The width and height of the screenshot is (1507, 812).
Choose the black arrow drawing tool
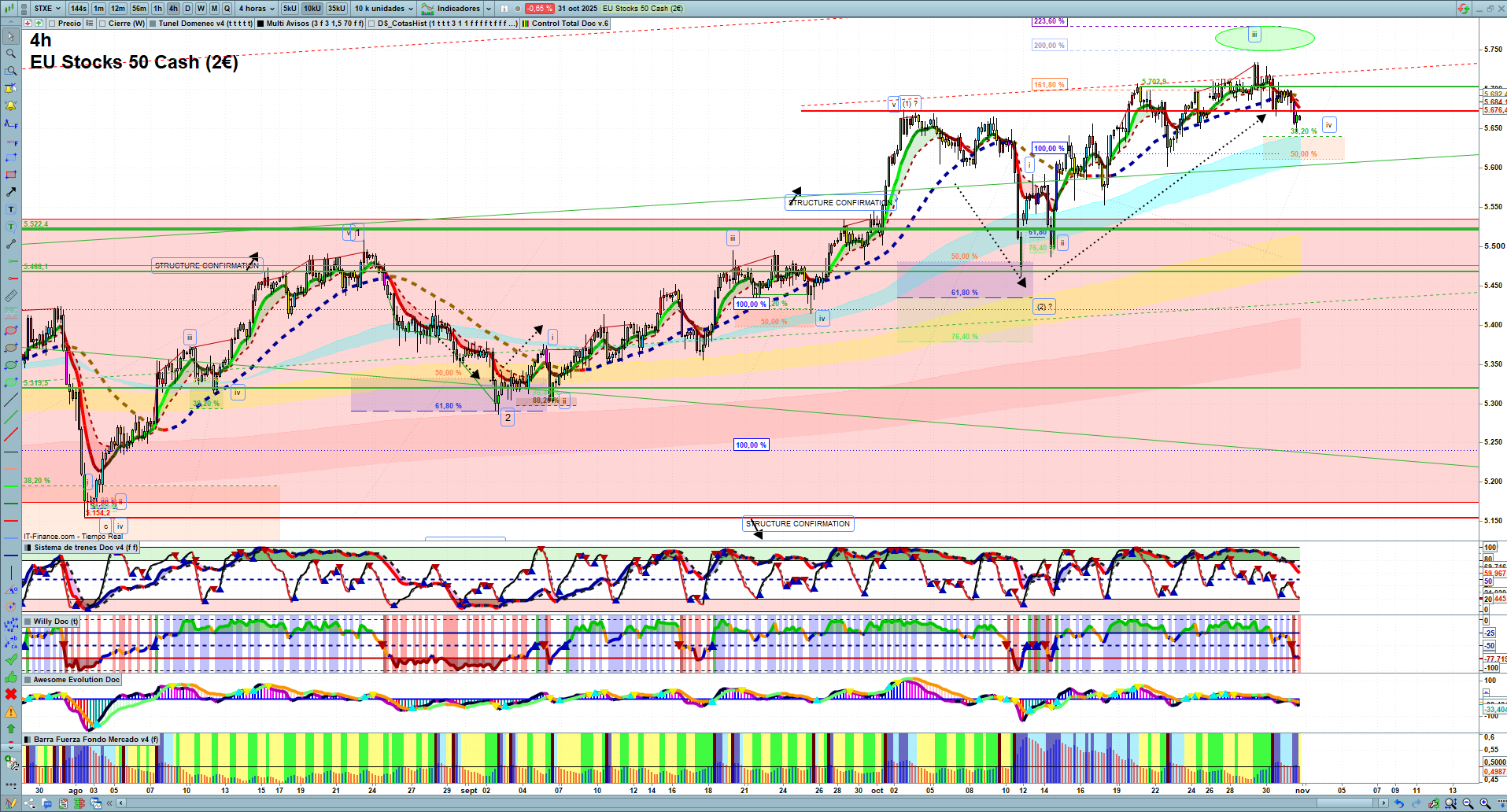click(x=11, y=192)
